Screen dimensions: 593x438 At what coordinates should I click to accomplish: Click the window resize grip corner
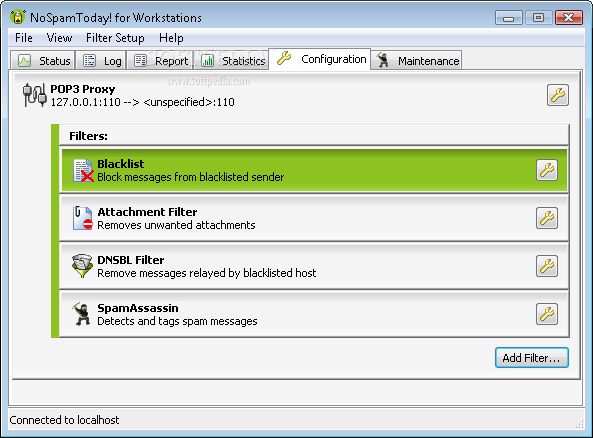tap(579, 424)
